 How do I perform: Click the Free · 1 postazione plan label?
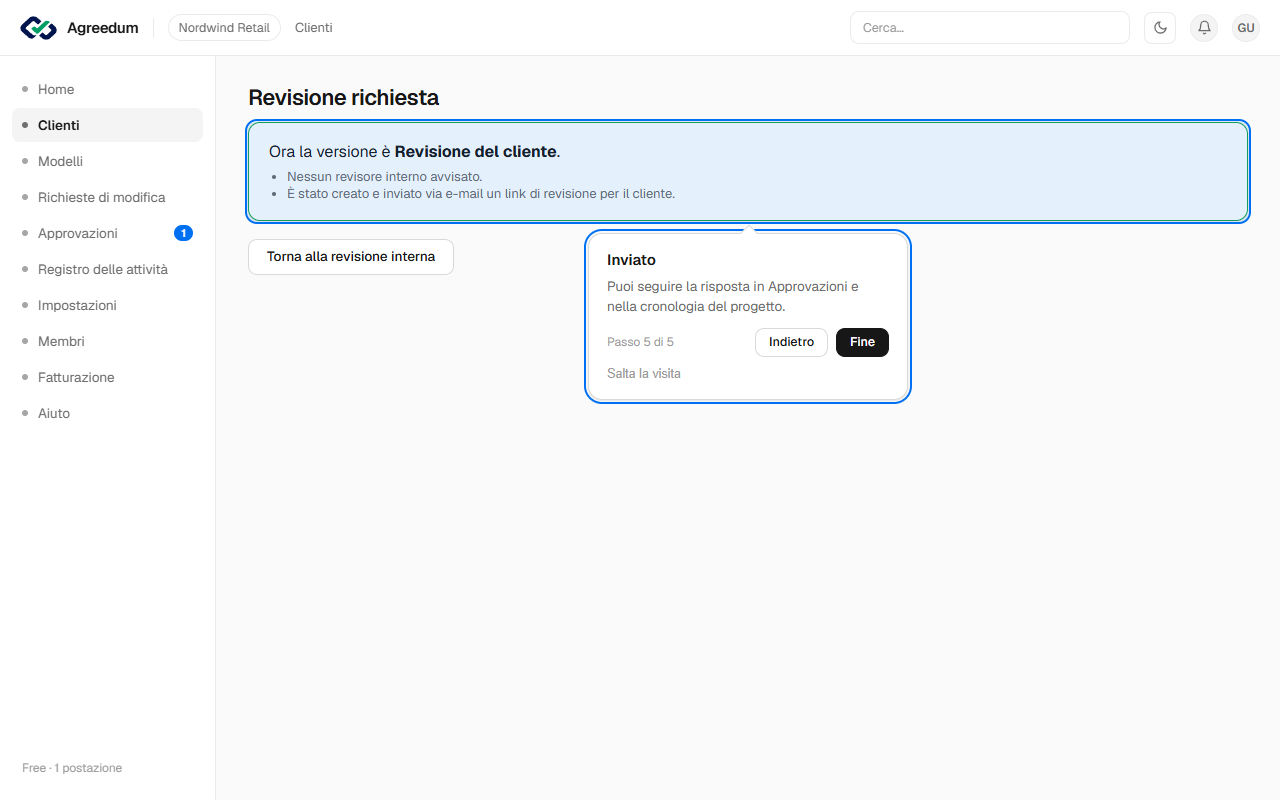click(72, 768)
